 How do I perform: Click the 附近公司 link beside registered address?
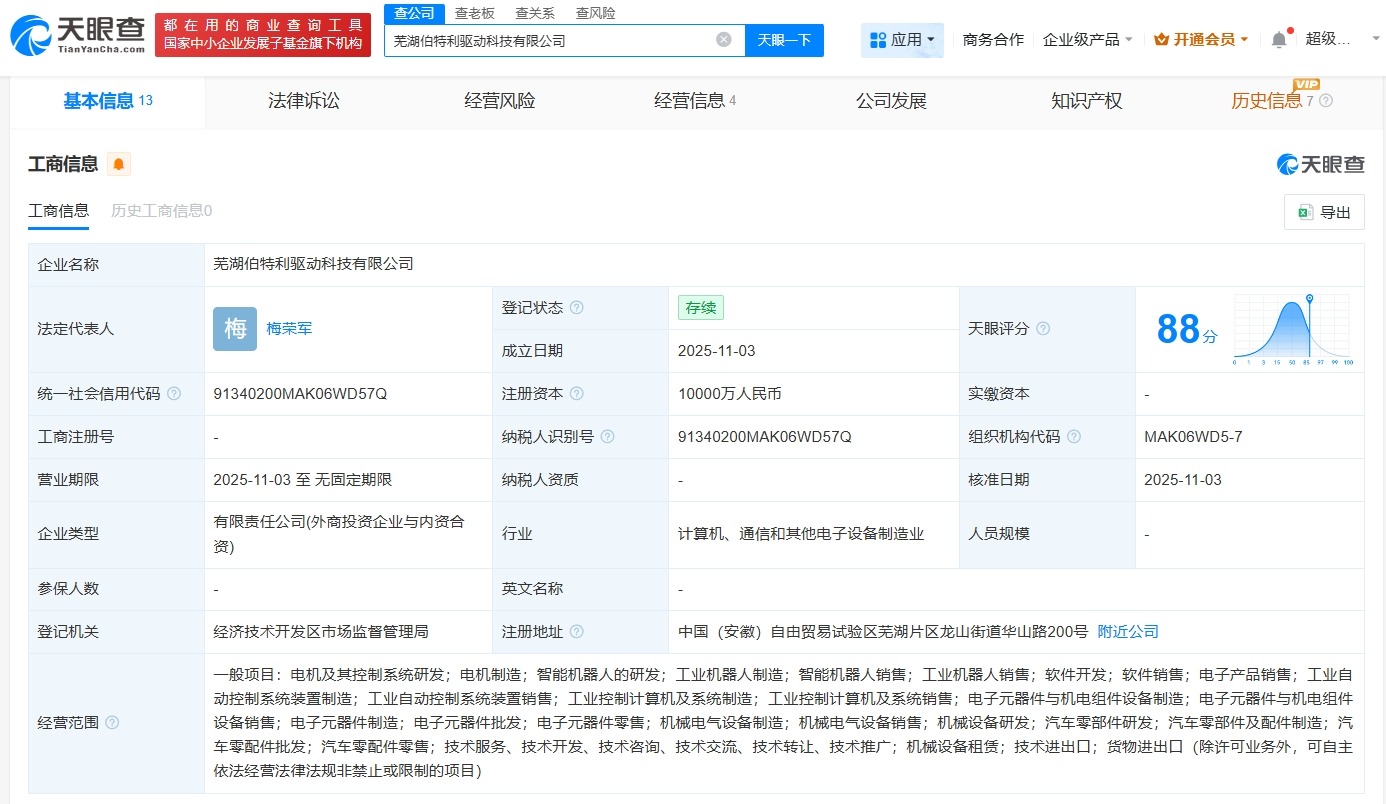point(1128,631)
